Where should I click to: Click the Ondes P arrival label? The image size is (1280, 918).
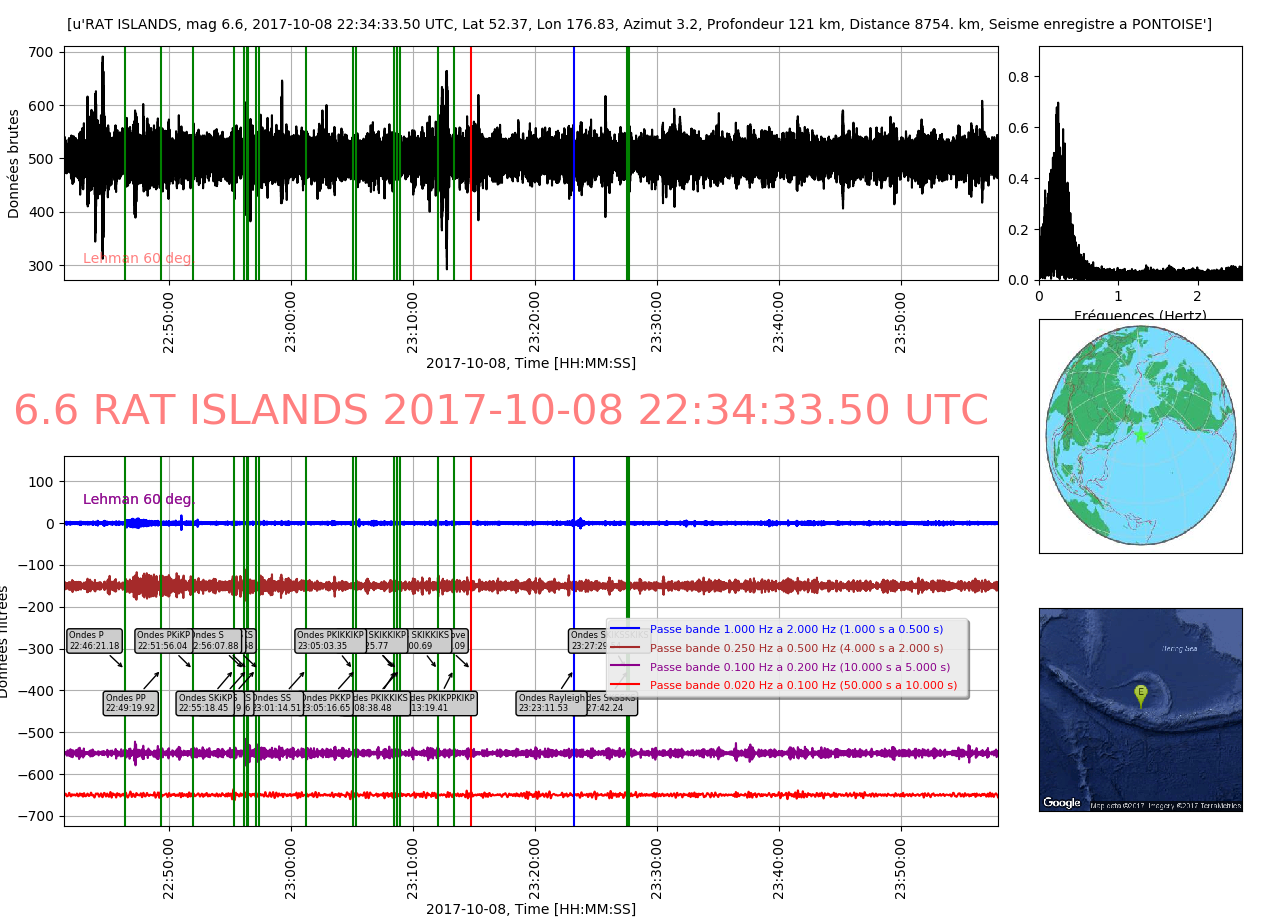pos(95,641)
